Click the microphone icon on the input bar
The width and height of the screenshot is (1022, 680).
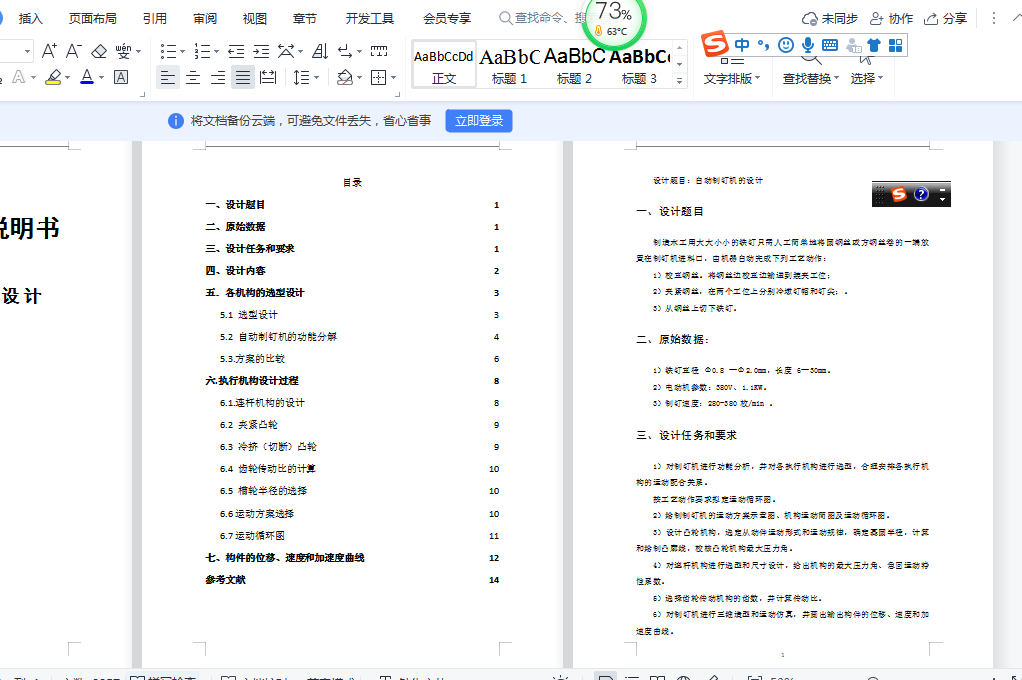tap(808, 44)
